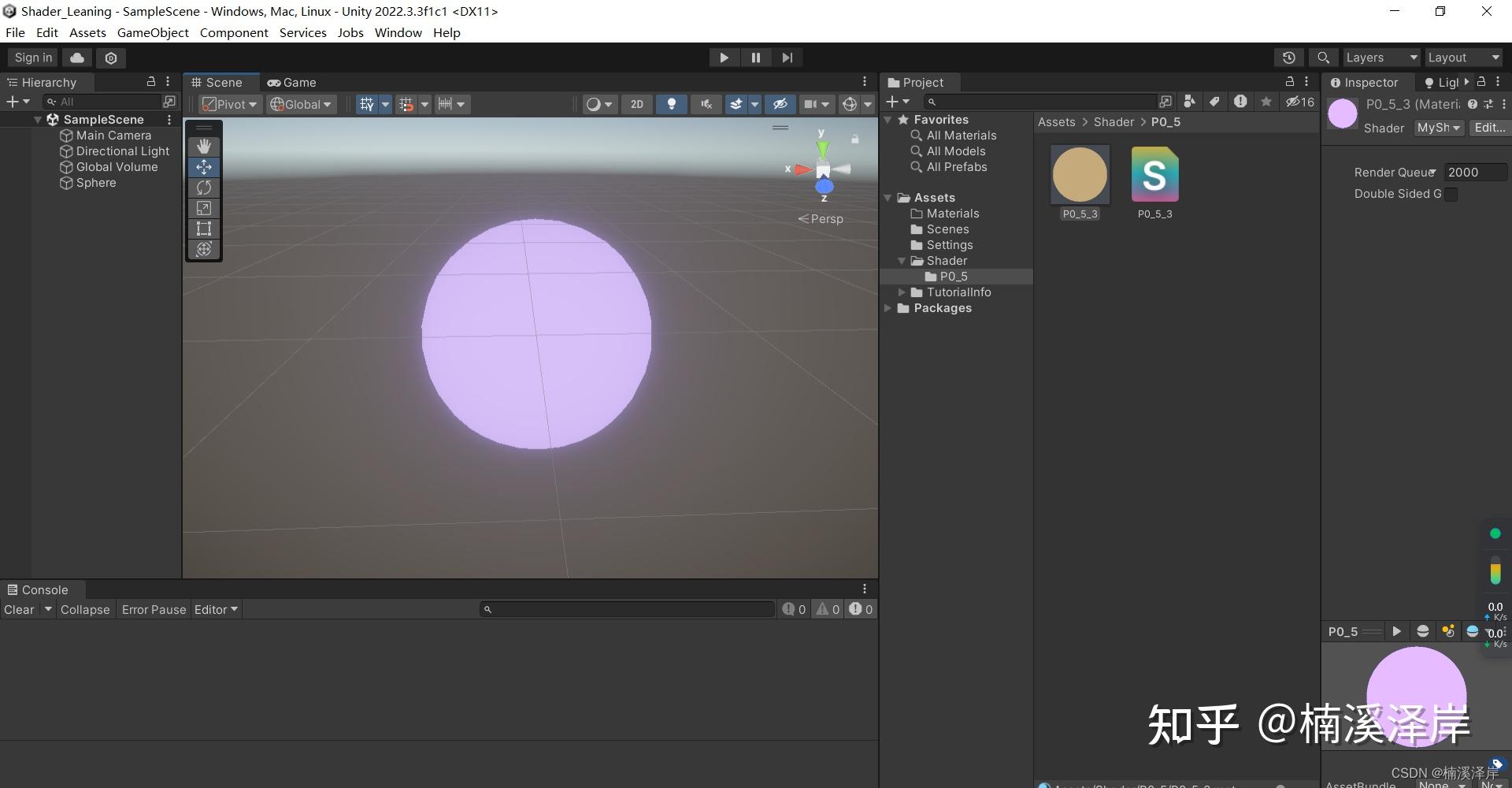Toggle scene lighting in the Scene view

click(x=671, y=103)
